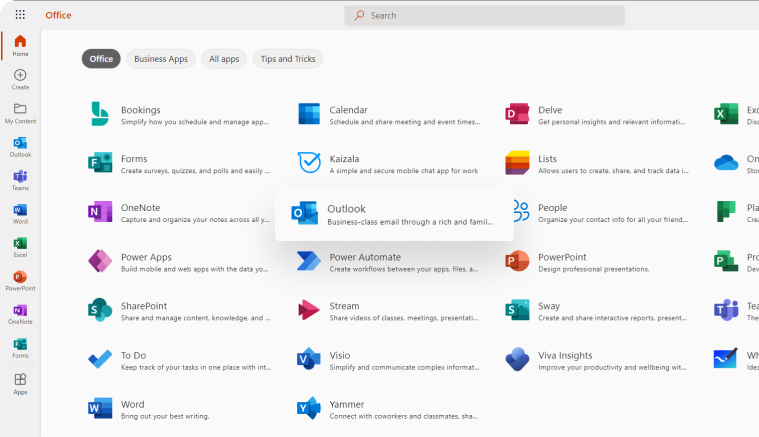Image resolution: width=759 pixels, height=437 pixels.
Task: Go to Home in the sidebar
Action: click(20, 46)
